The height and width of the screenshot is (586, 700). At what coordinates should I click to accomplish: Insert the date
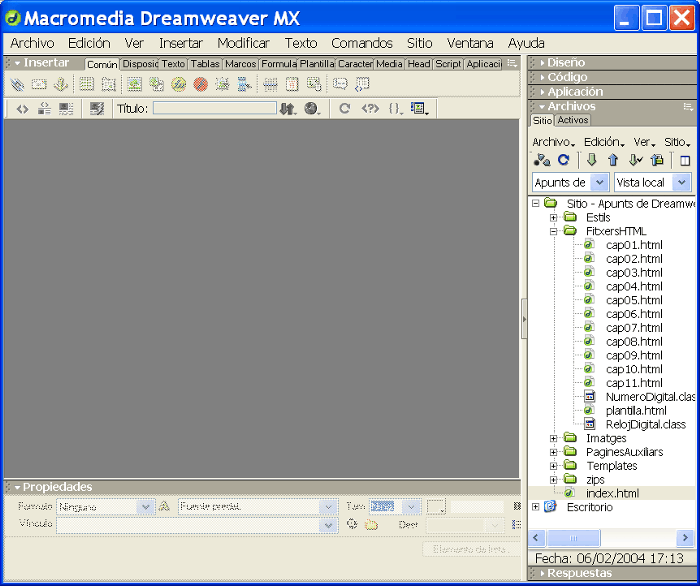[292, 84]
